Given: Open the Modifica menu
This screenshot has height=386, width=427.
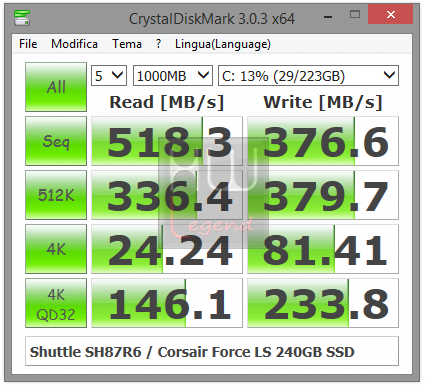Looking at the screenshot, I should (74, 44).
